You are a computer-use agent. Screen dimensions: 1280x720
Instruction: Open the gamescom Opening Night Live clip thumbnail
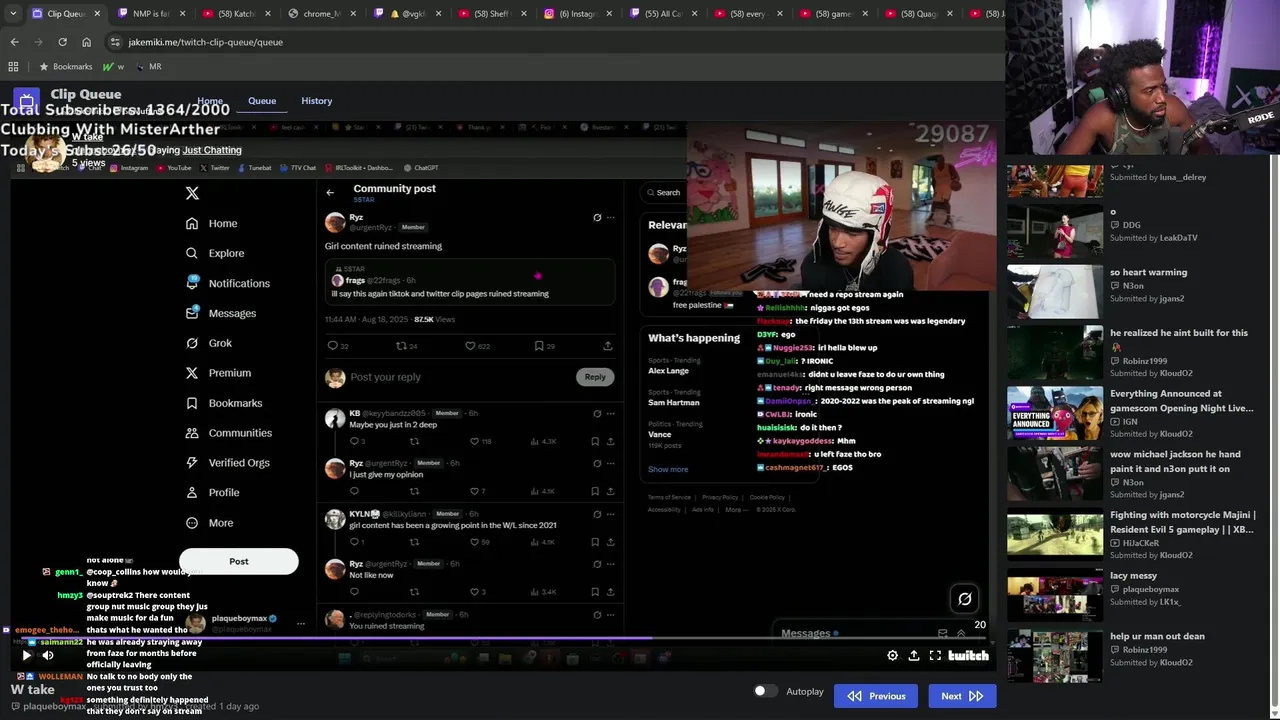coord(1055,413)
